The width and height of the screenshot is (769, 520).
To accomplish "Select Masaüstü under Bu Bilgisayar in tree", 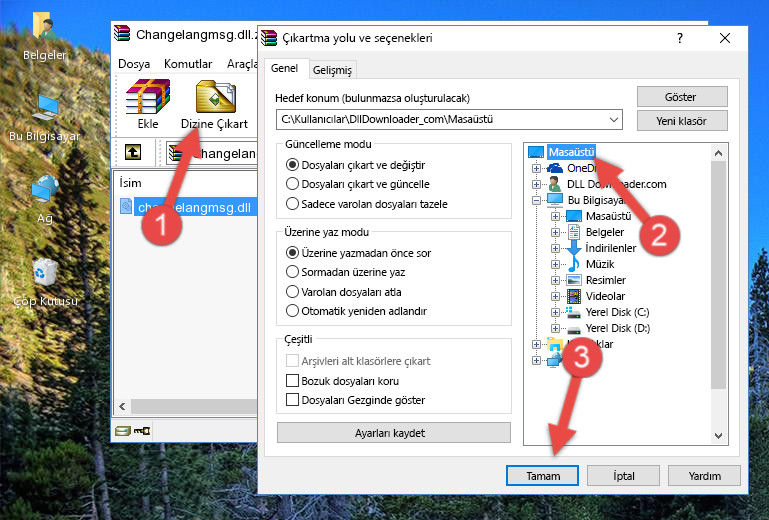I will [x=608, y=216].
